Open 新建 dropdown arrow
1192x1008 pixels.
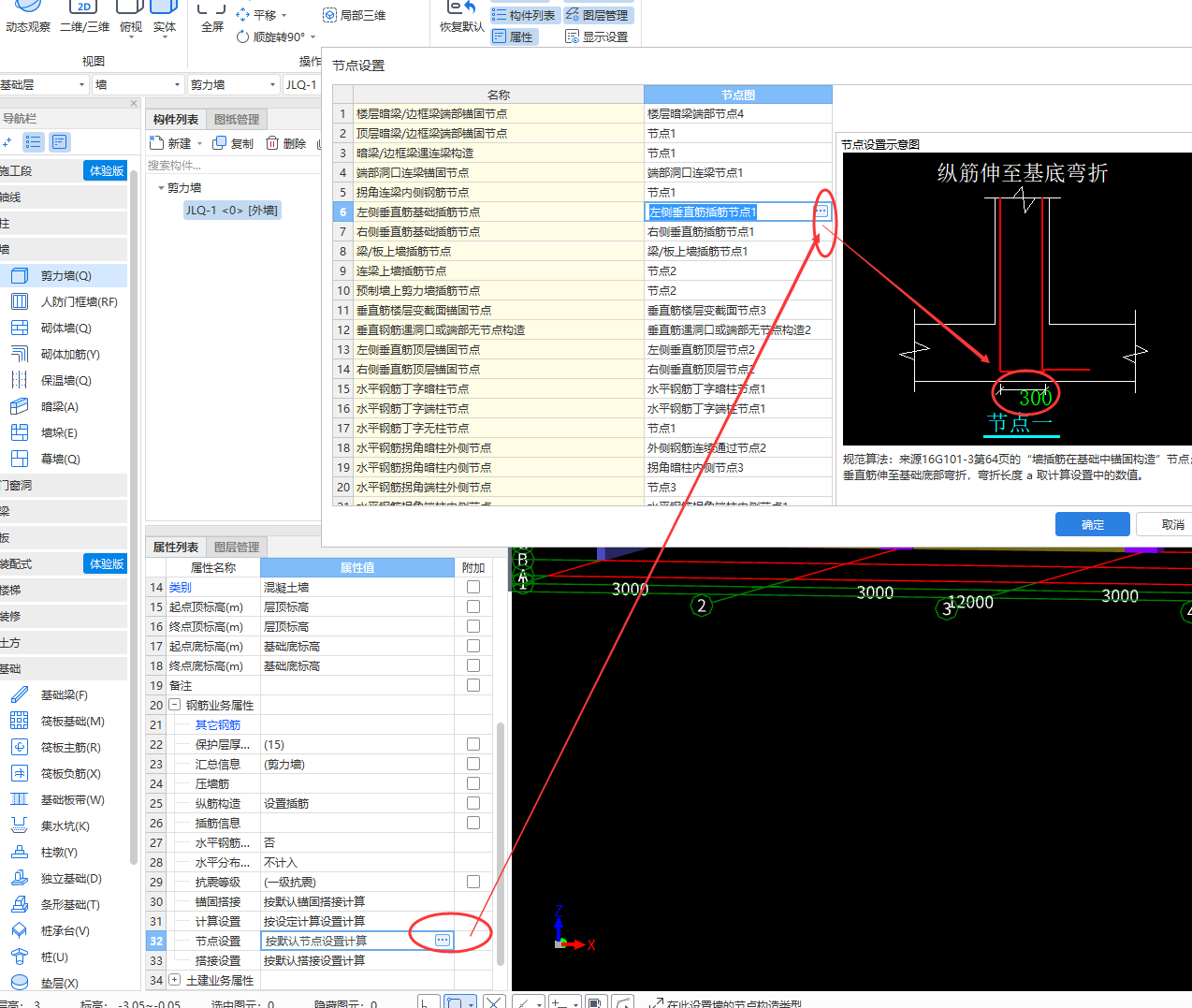199,144
